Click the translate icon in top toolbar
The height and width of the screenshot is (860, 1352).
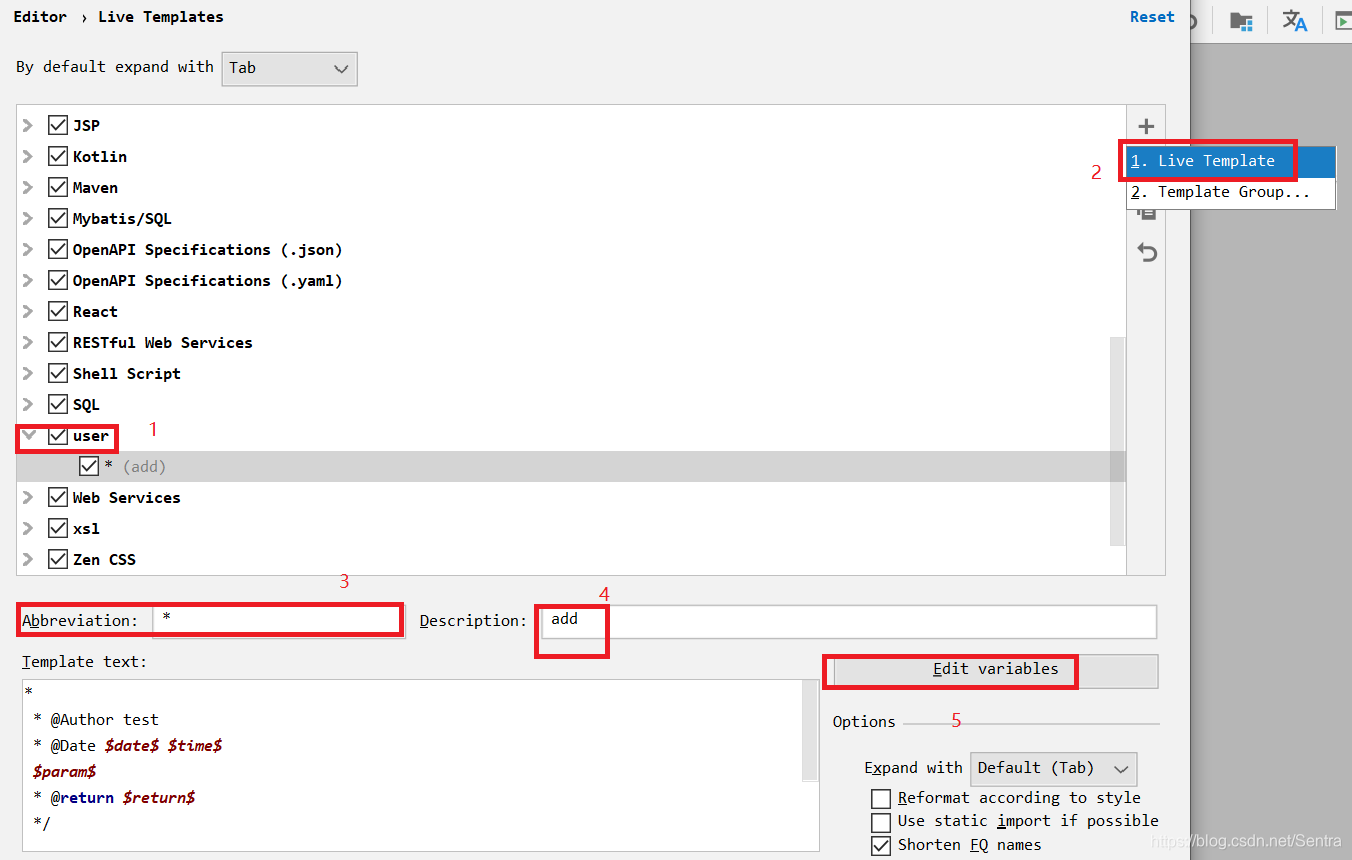[1295, 20]
